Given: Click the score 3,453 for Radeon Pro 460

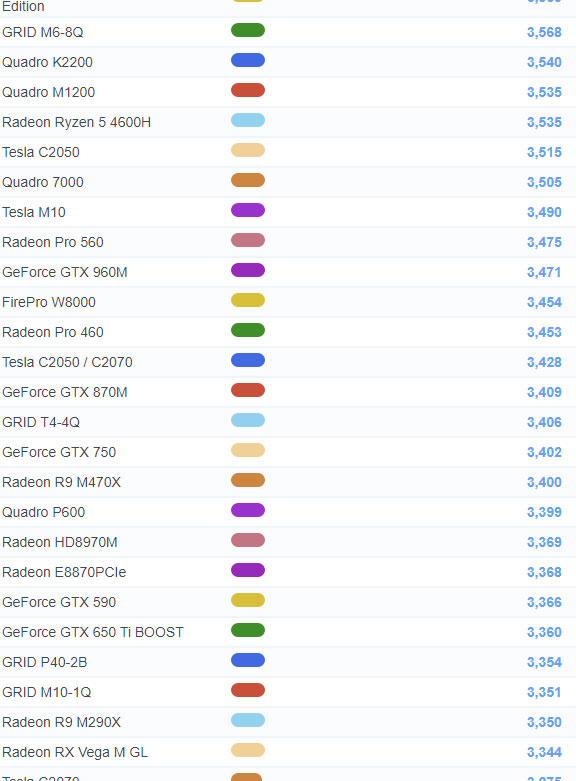Looking at the screenshot, I should (544, 332).
